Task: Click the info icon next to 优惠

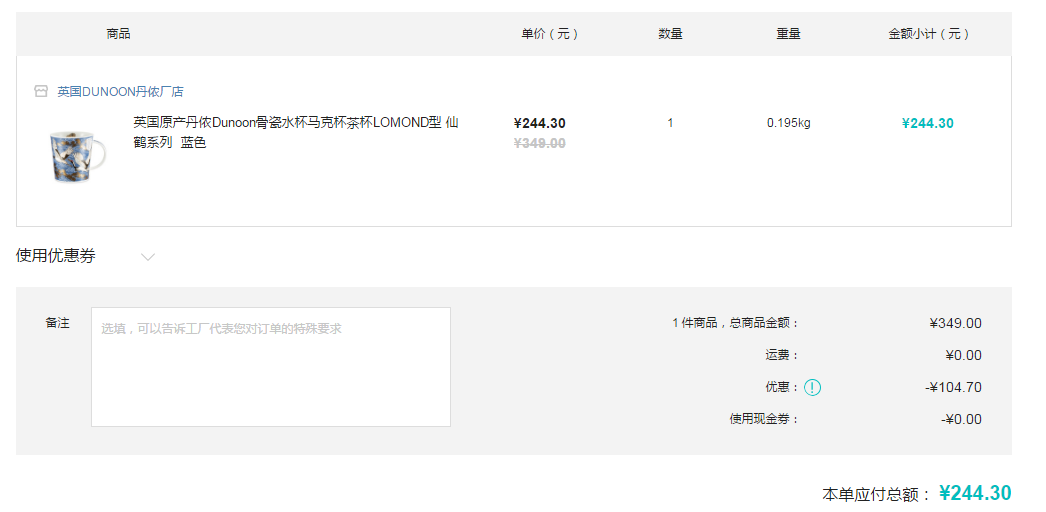Action: 812,387
